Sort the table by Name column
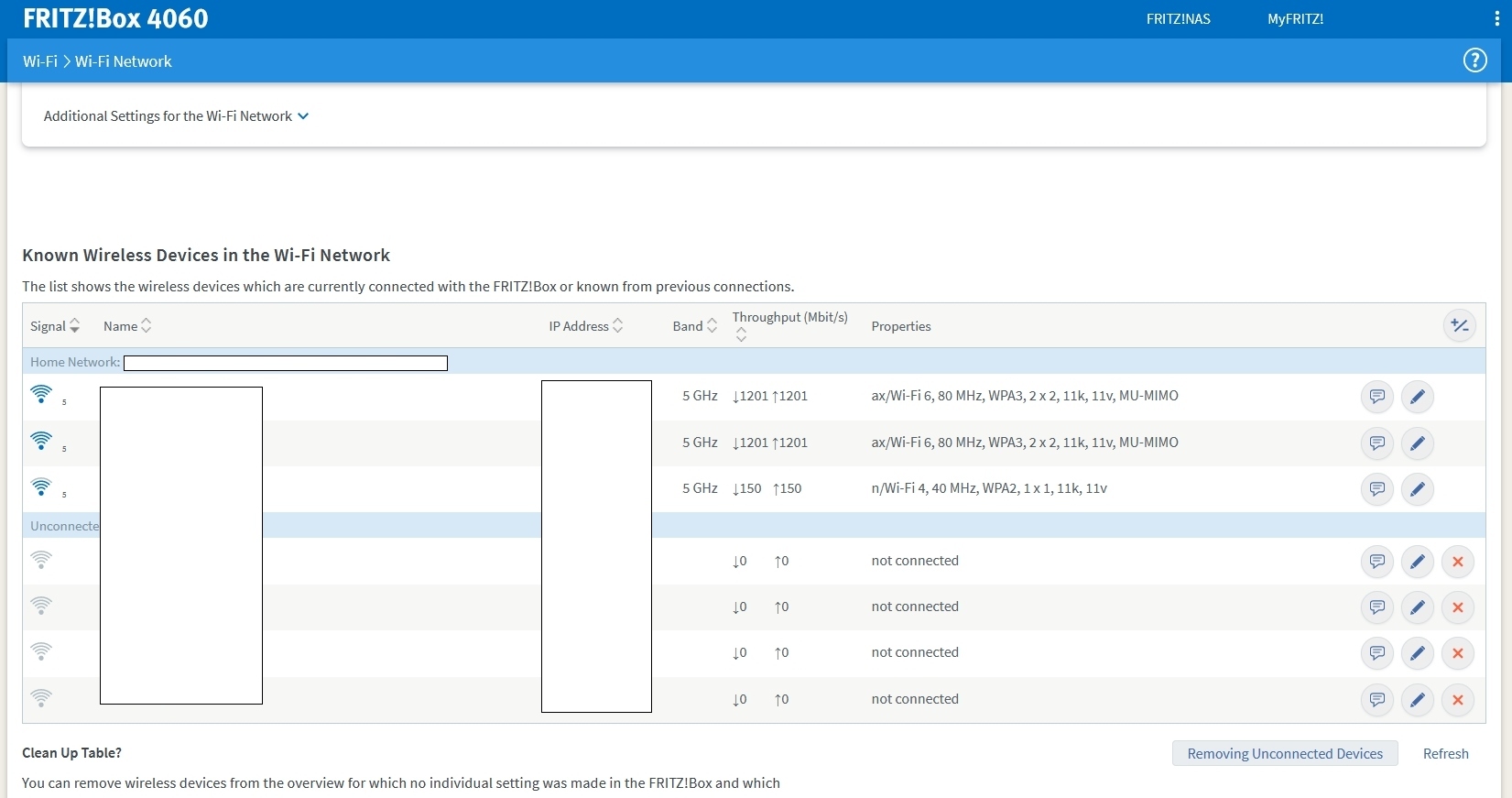Screen dimensions: 1512x798 (127, 326)
